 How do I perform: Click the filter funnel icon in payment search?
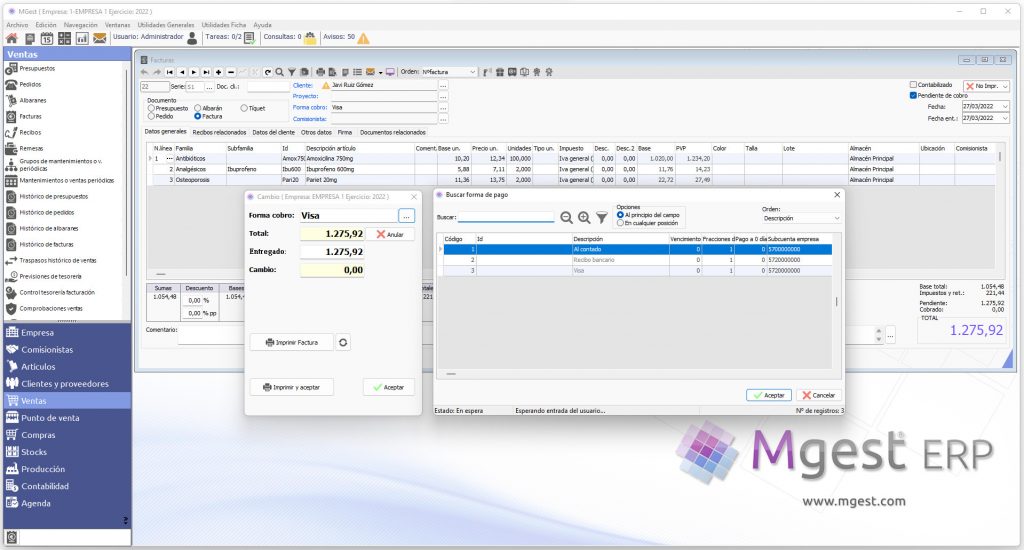(x=601, y=218)
